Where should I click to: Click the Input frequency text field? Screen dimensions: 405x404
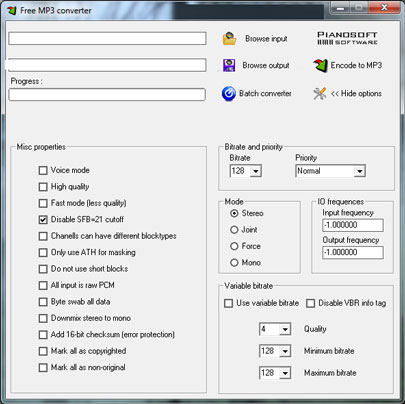point(353,225)
